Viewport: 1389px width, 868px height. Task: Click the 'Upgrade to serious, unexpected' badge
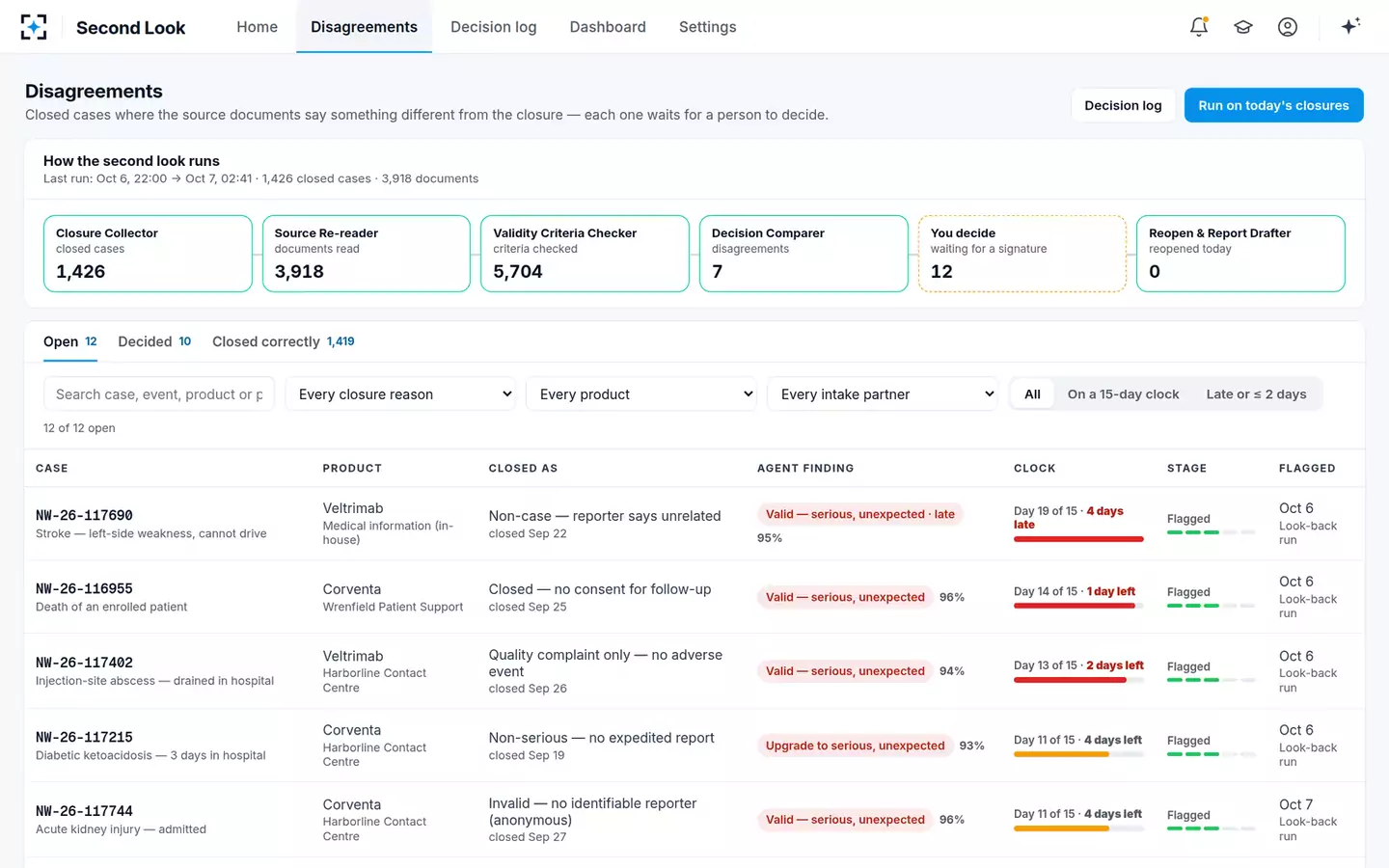pyautogui.click(x=855, y=746)
